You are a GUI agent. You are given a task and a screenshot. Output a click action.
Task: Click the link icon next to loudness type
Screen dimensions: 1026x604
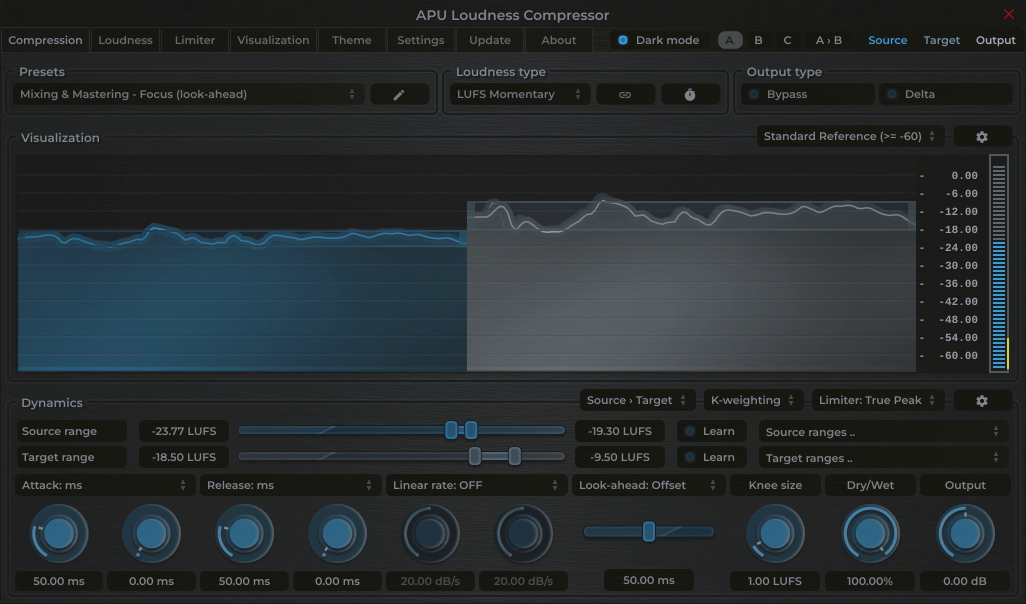[625, 94]
